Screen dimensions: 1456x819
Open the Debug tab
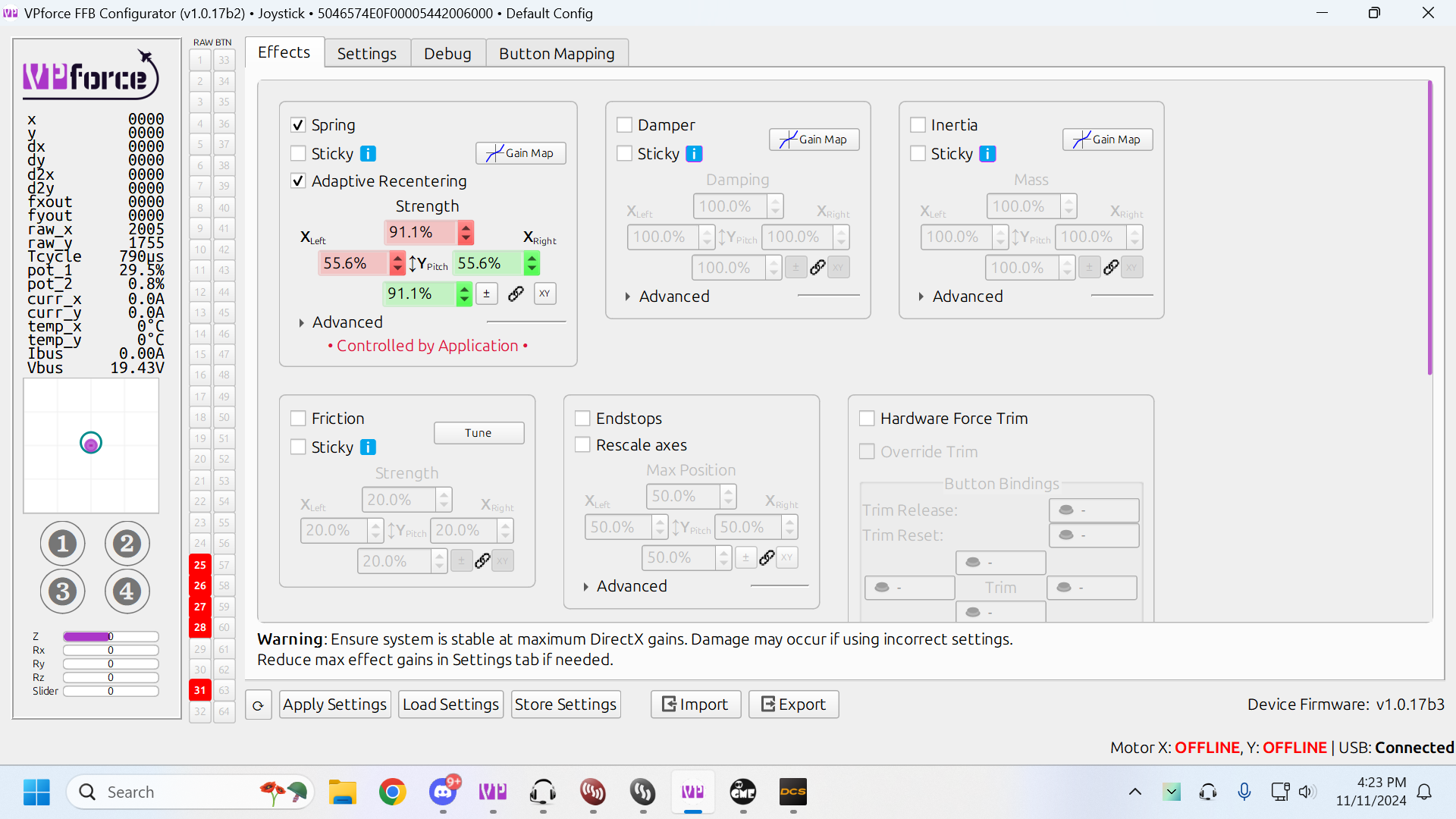447,54
